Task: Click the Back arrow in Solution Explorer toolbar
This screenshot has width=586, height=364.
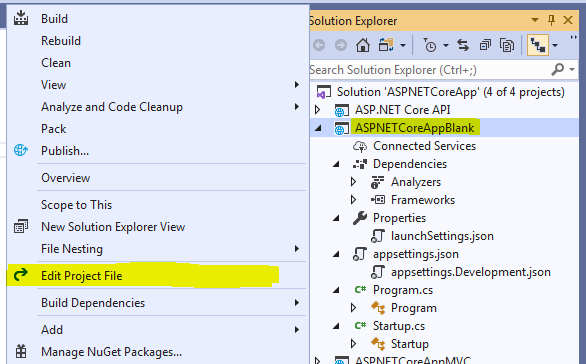Action: [x=319, y=45]
